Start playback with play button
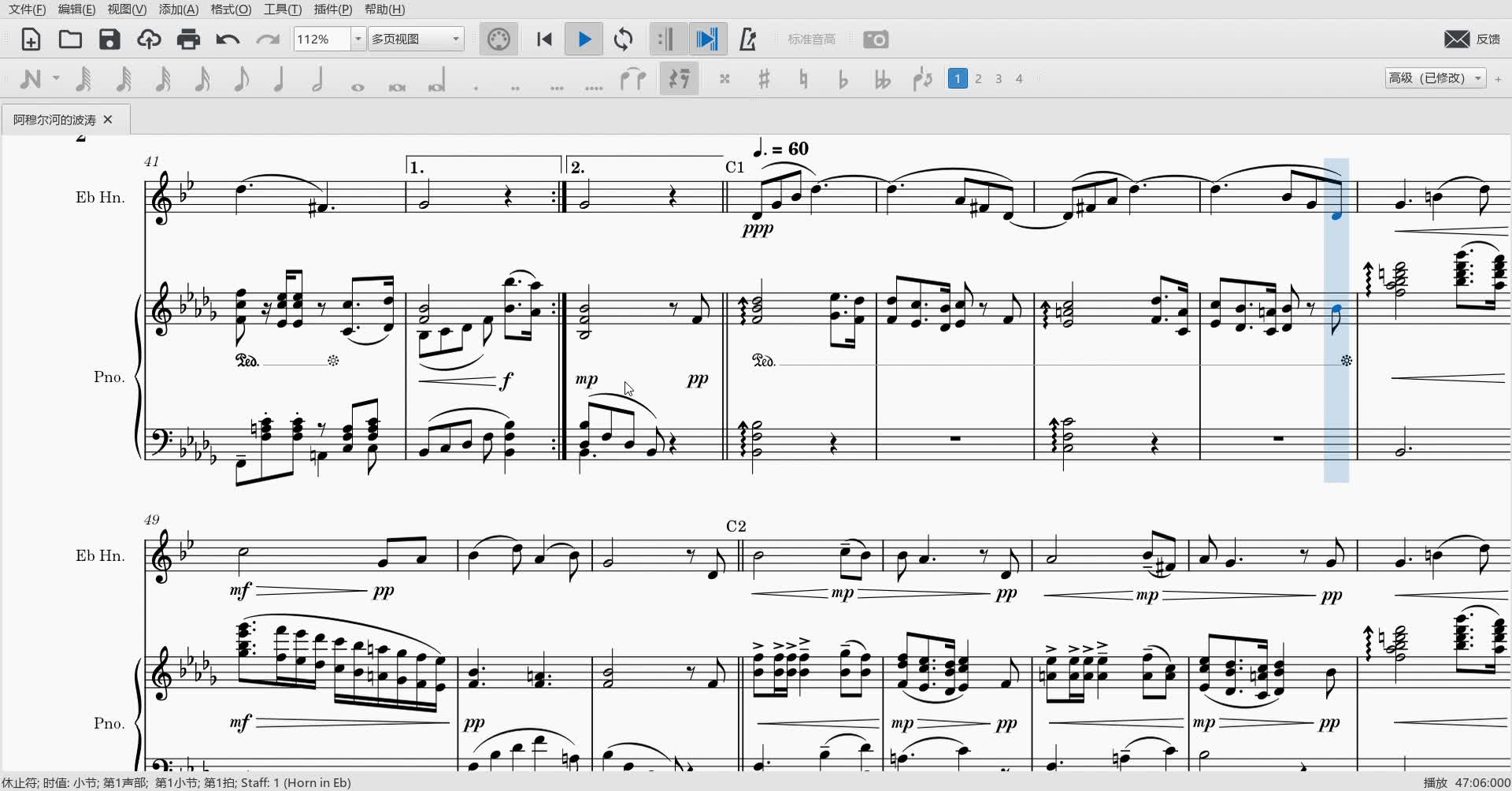Screen dimensions: 1512x791 point(584,39)
